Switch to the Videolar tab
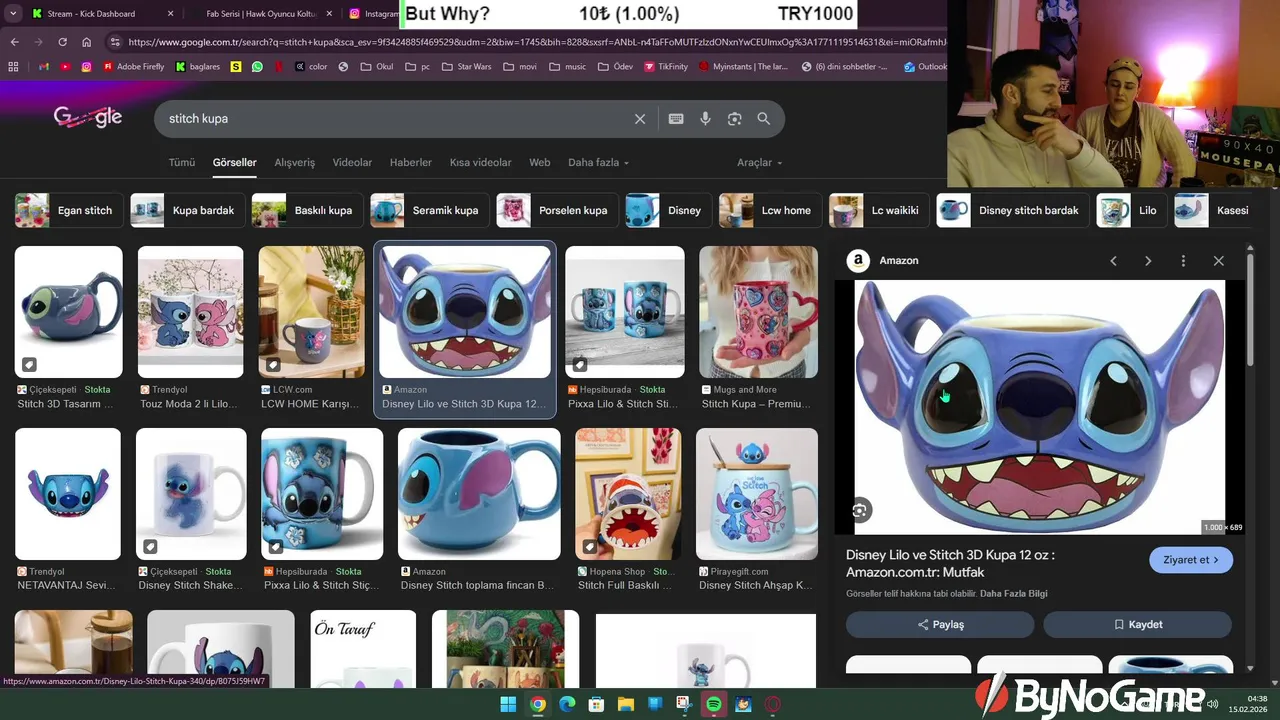 352,162
